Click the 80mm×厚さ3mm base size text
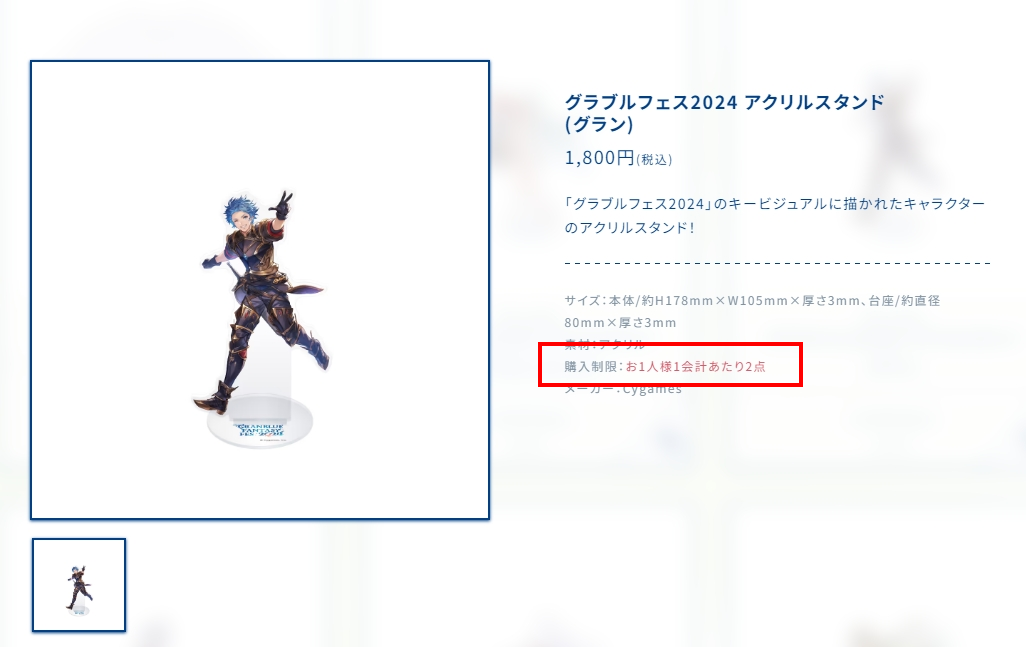 (620, 323)
